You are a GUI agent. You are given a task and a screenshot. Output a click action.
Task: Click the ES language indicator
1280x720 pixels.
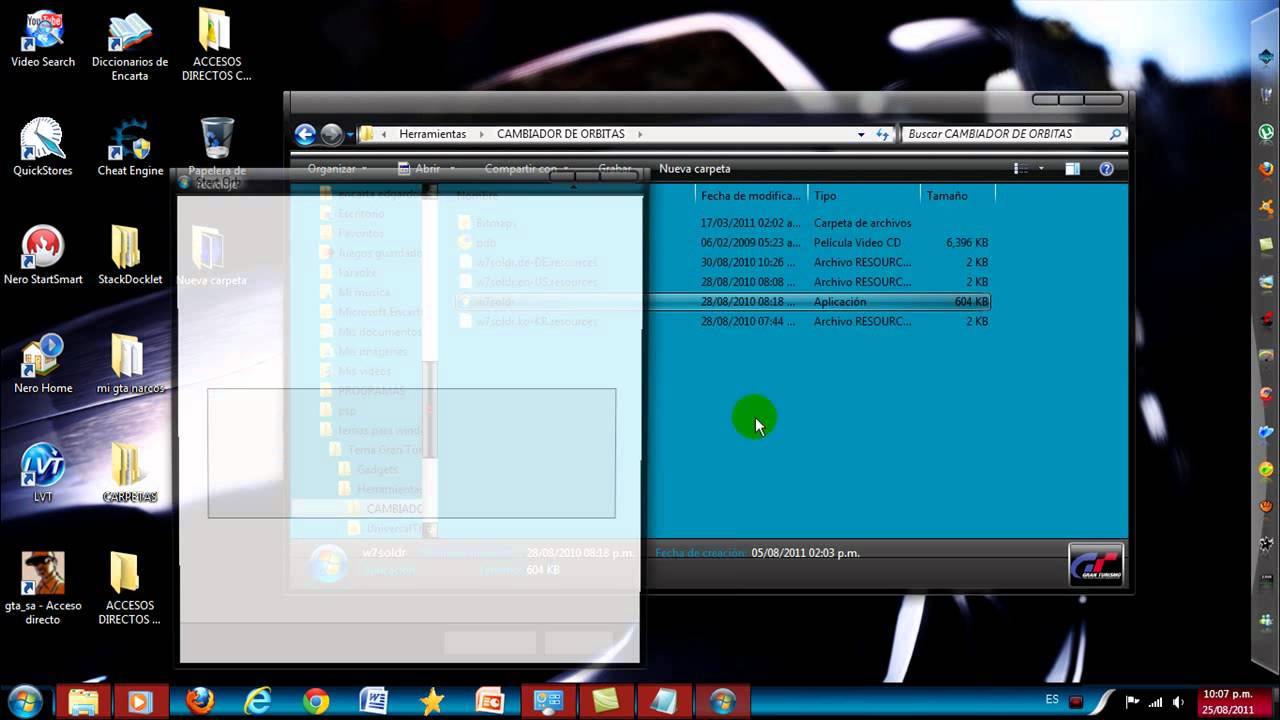pyautogui.click(x=1052, y=700)
